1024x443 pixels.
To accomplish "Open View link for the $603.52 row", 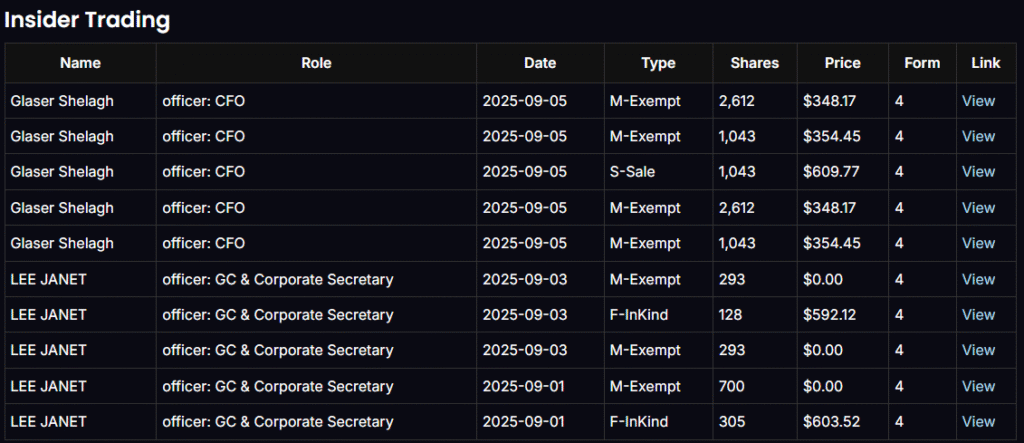I will click(x=978, y=422).
